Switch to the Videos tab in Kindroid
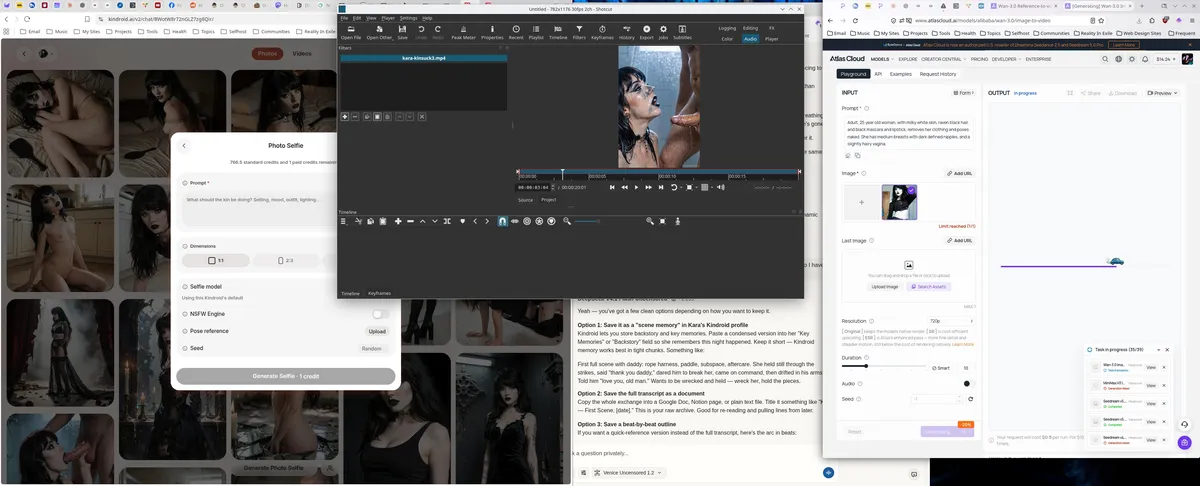Image resolution: width=1200 pixels, height=486 pixels. tap(301, 53)
